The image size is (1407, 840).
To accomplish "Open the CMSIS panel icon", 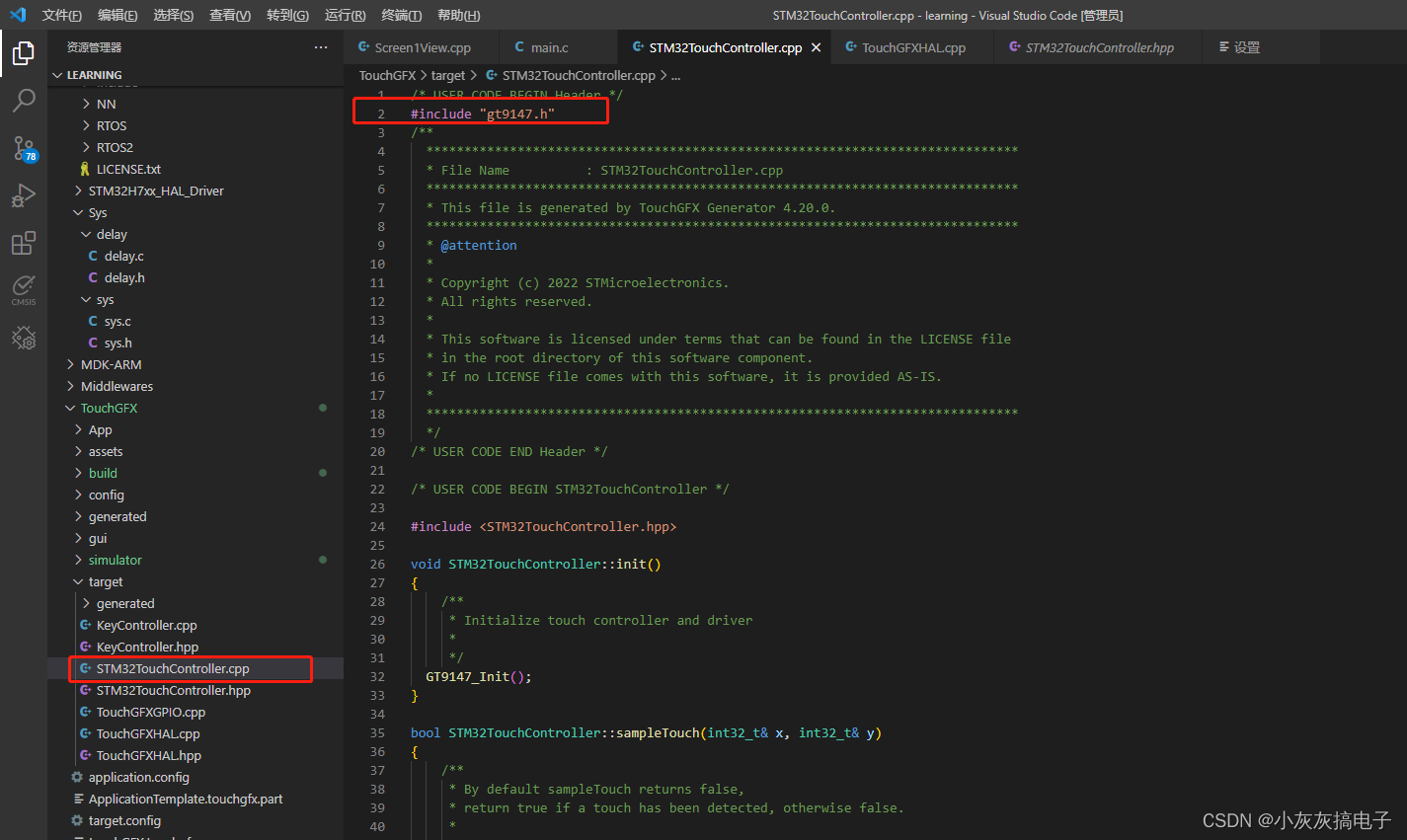I will pyautogui.click(x=24, y=290).
